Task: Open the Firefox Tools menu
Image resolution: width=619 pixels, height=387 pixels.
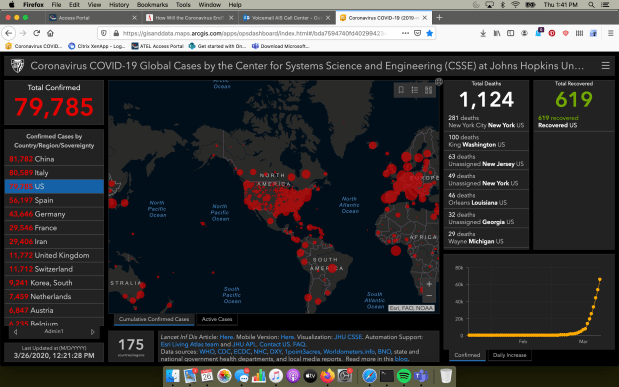Action: click(183, 5)
